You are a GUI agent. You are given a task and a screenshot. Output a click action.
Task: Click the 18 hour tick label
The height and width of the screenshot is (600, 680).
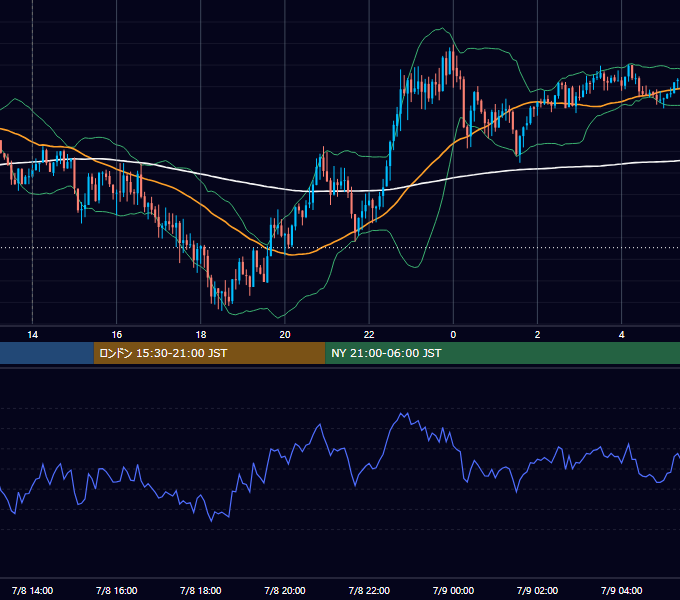tap(201, 335)
